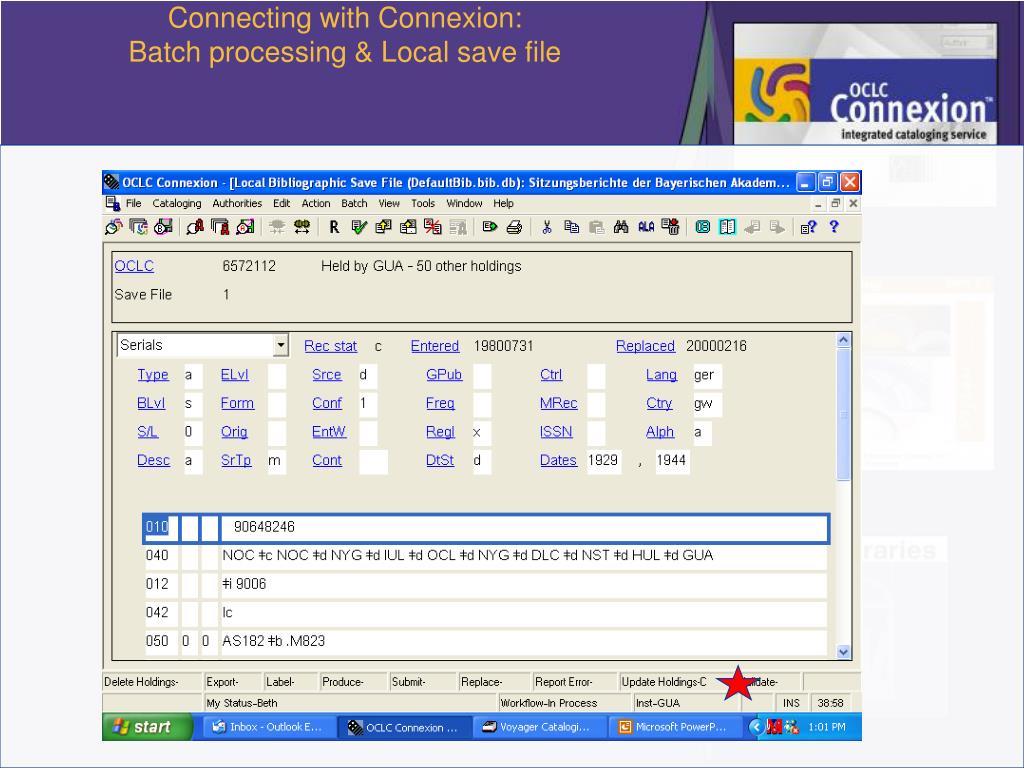This screenshot has height=768, width=1024.
Task: Cut selection with the scissors icon
Action: click(x=547, y=227)
